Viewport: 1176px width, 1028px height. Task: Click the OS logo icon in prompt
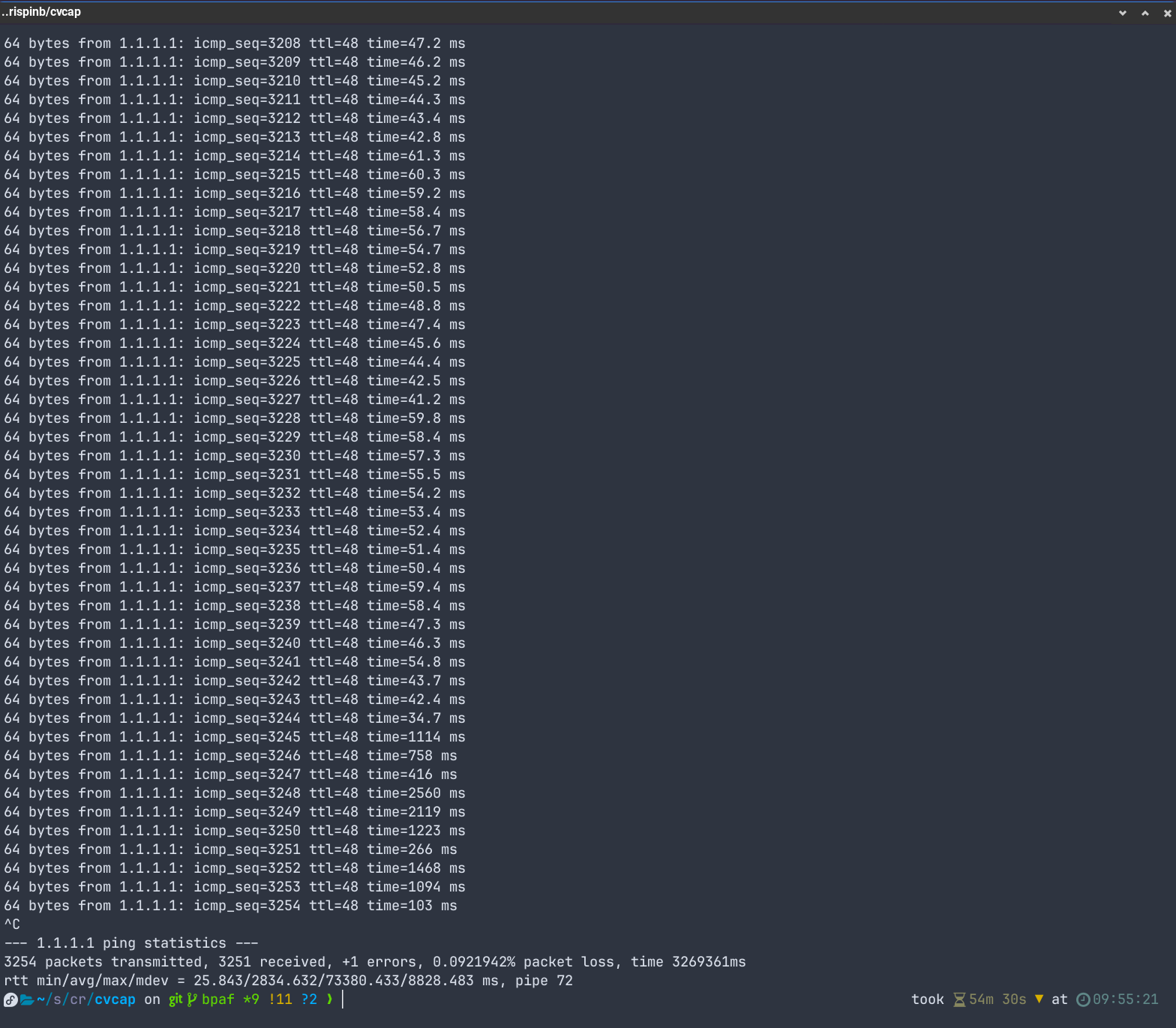click(10, 1000)
